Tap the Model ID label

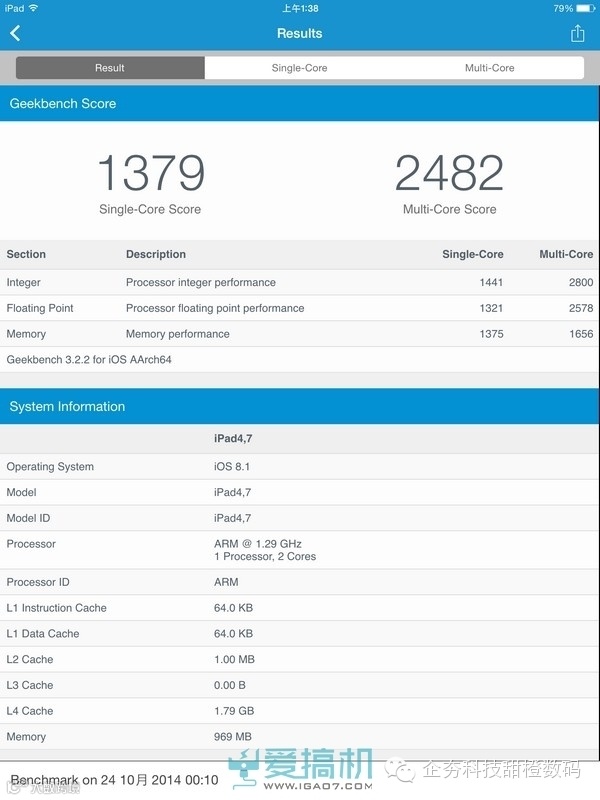(28, 518)
